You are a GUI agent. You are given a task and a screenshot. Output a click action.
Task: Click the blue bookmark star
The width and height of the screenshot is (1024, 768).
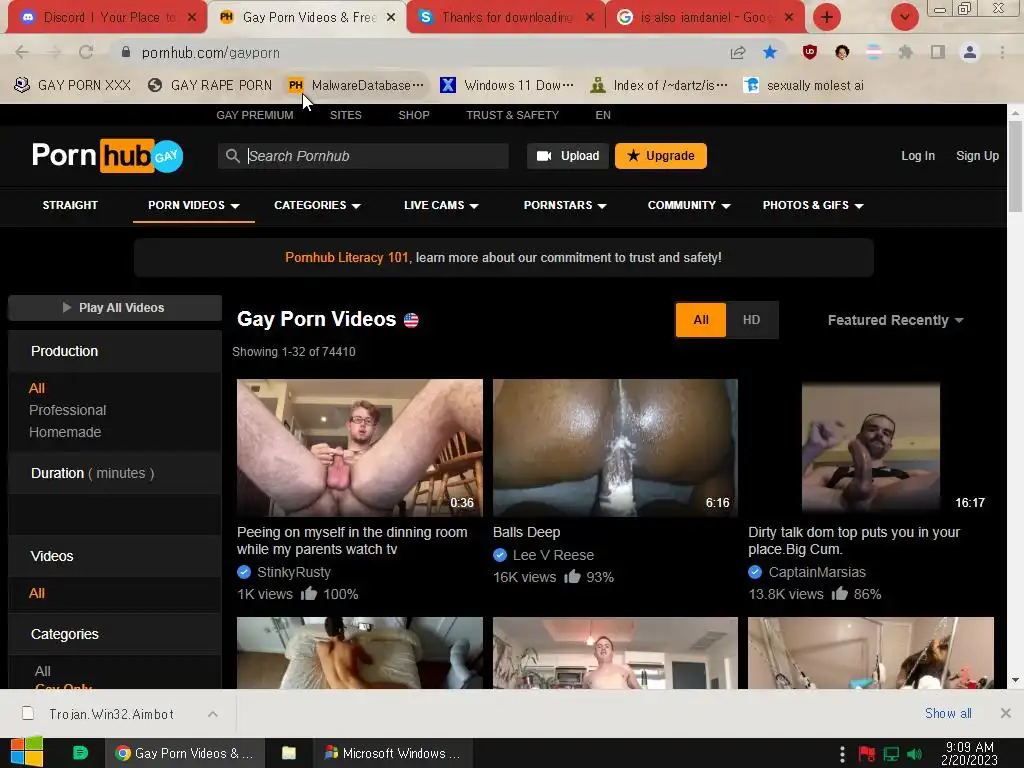tap(770, 52)
